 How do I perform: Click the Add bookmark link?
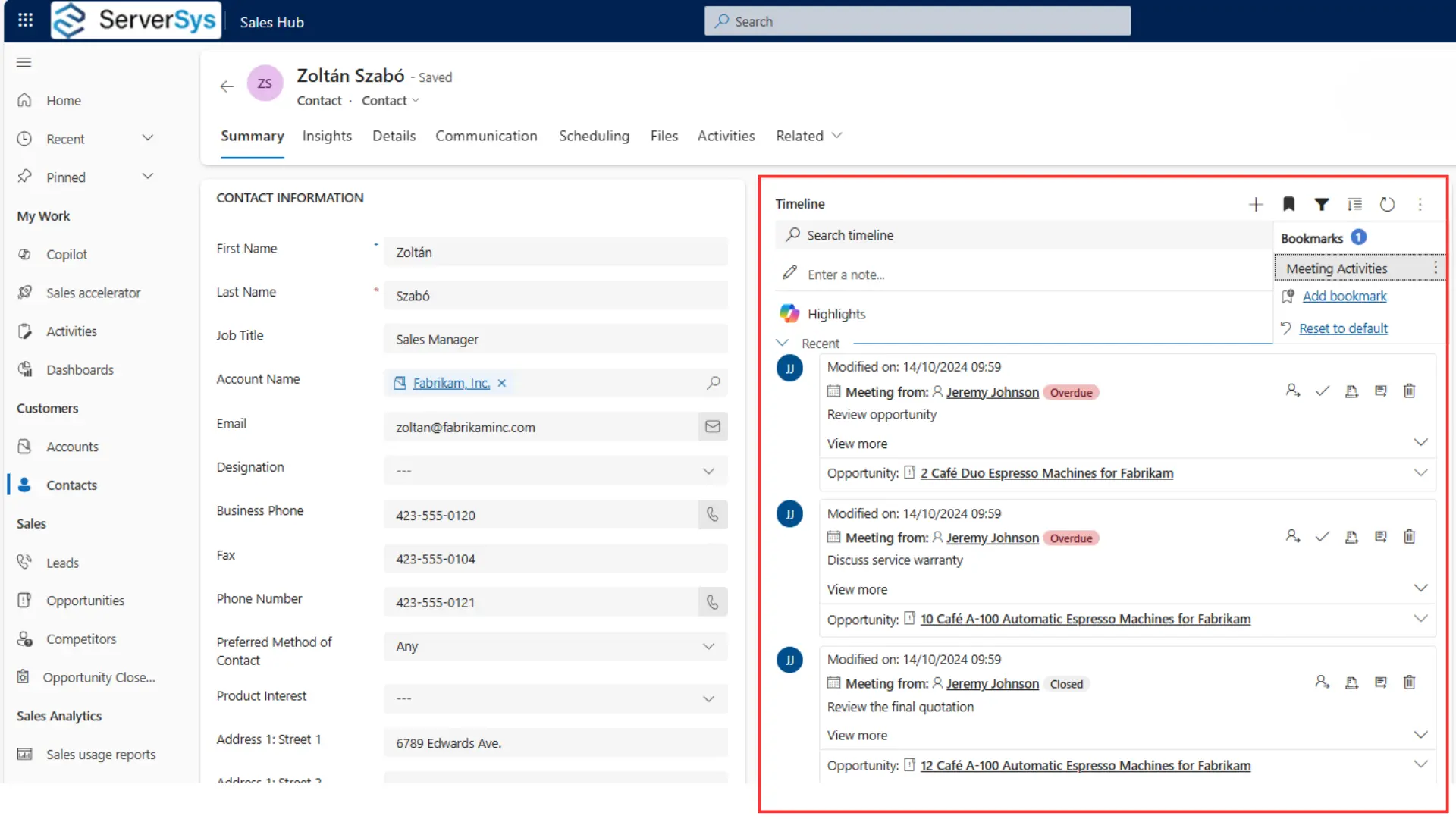tap(1345, 297)
